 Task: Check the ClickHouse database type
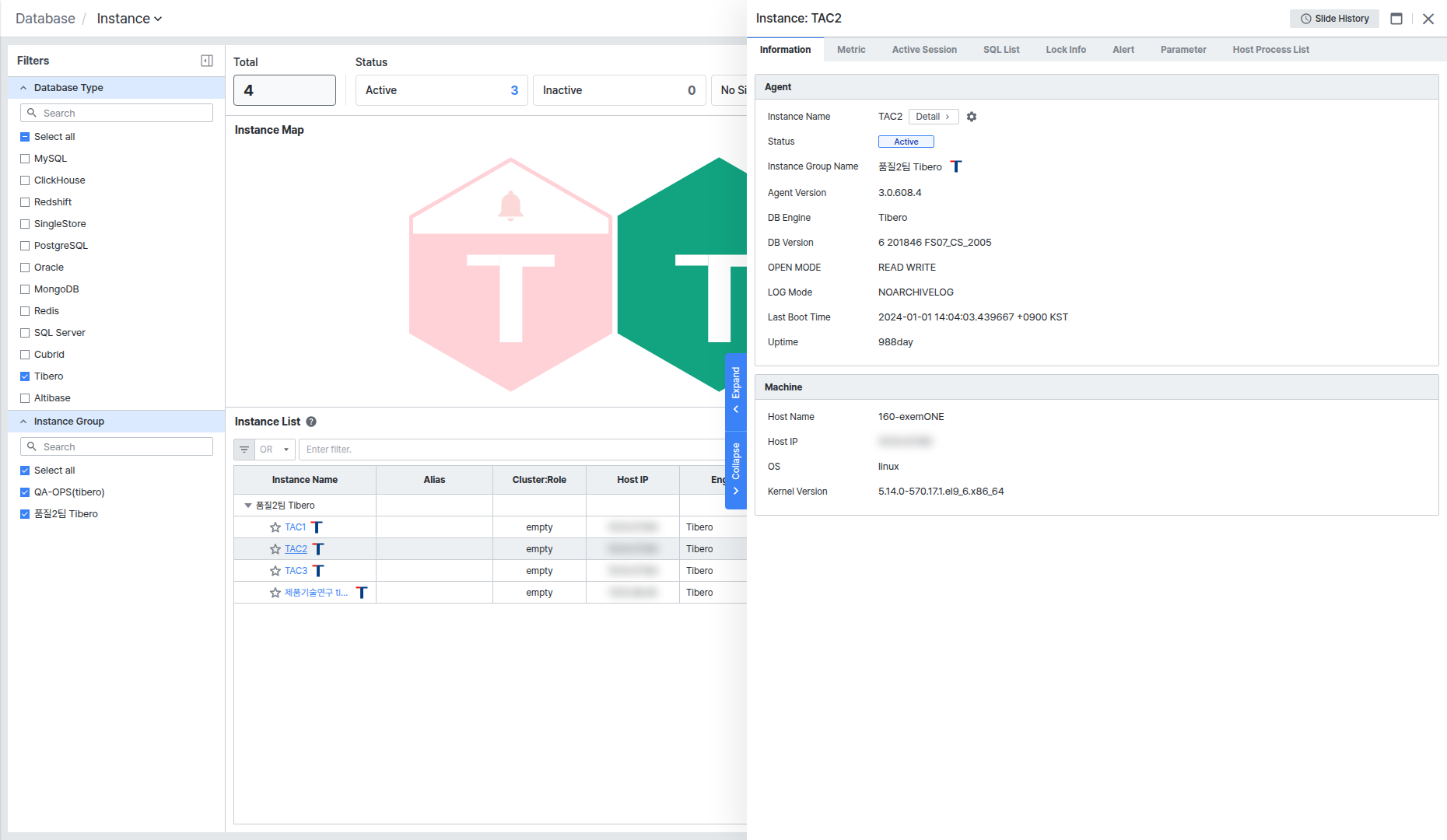(25, 180)
